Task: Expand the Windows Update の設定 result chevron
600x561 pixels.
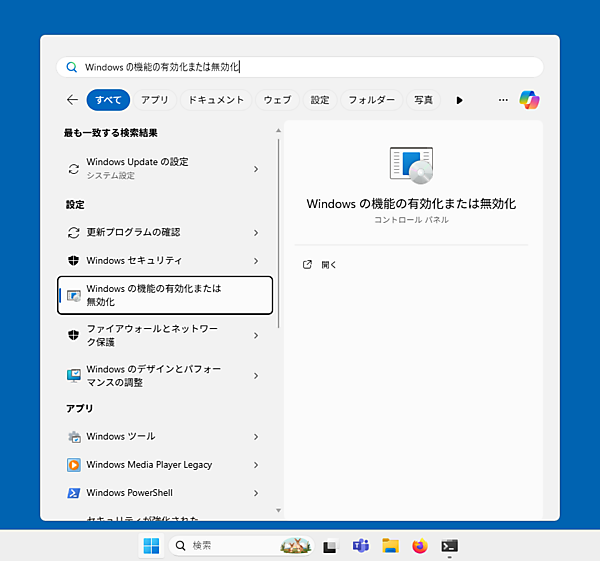Action: [256, 169]
